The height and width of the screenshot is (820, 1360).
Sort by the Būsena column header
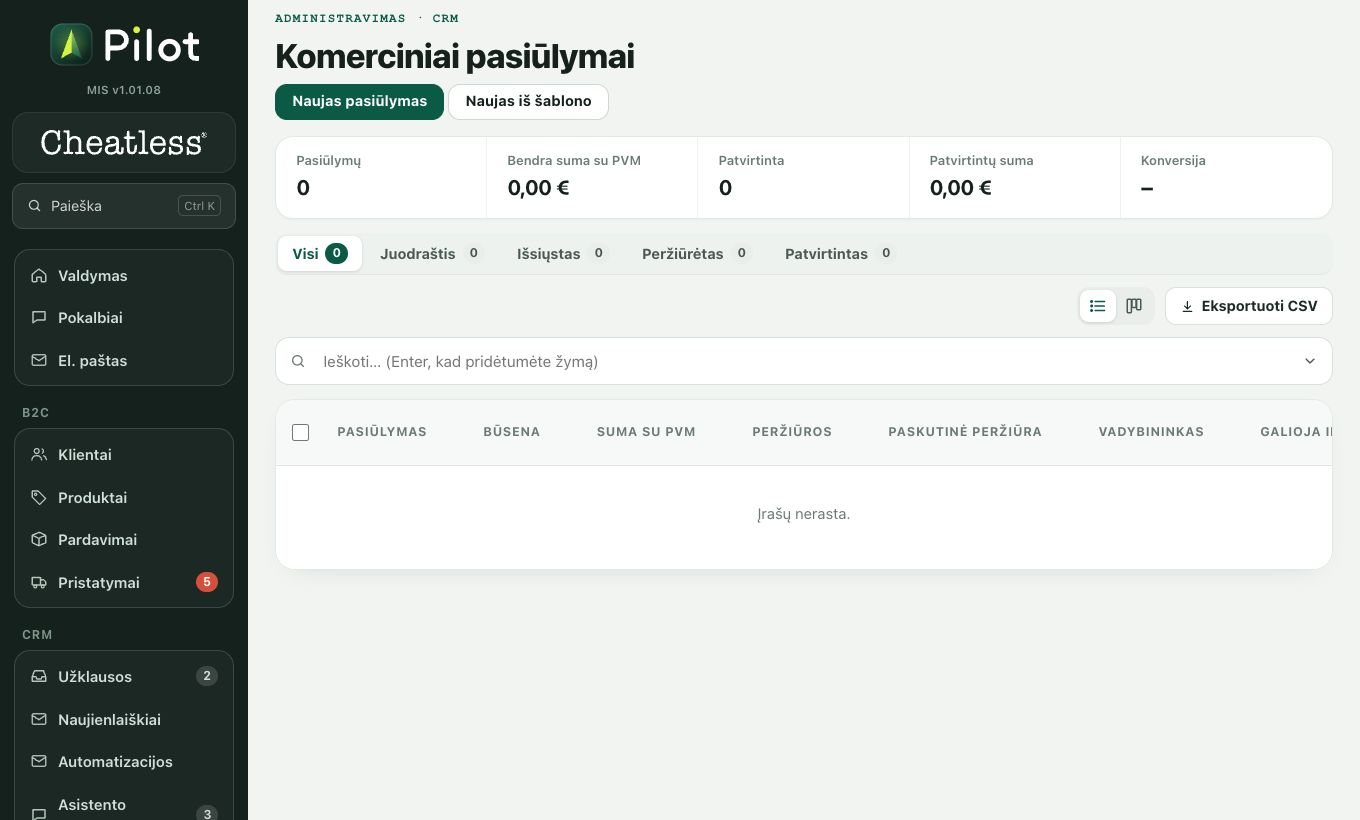point(512,432)
